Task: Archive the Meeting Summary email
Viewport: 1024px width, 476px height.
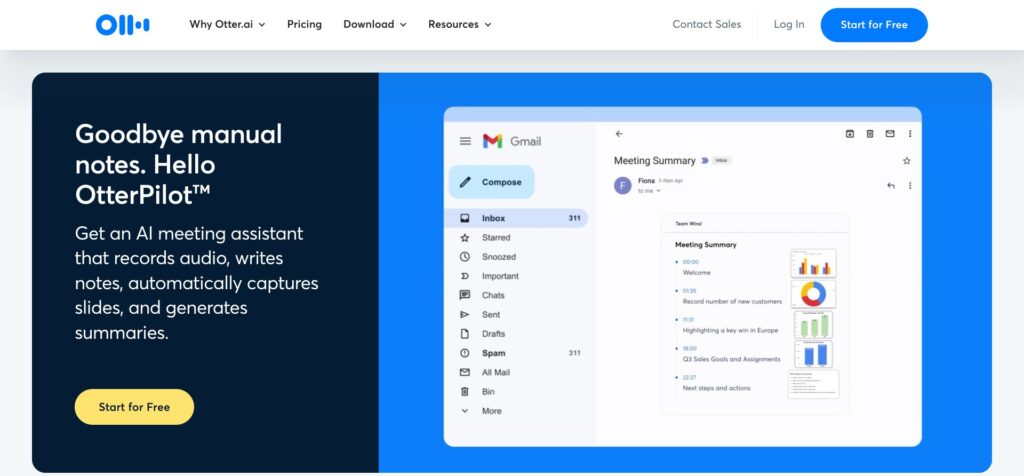Action: [850, 134]
